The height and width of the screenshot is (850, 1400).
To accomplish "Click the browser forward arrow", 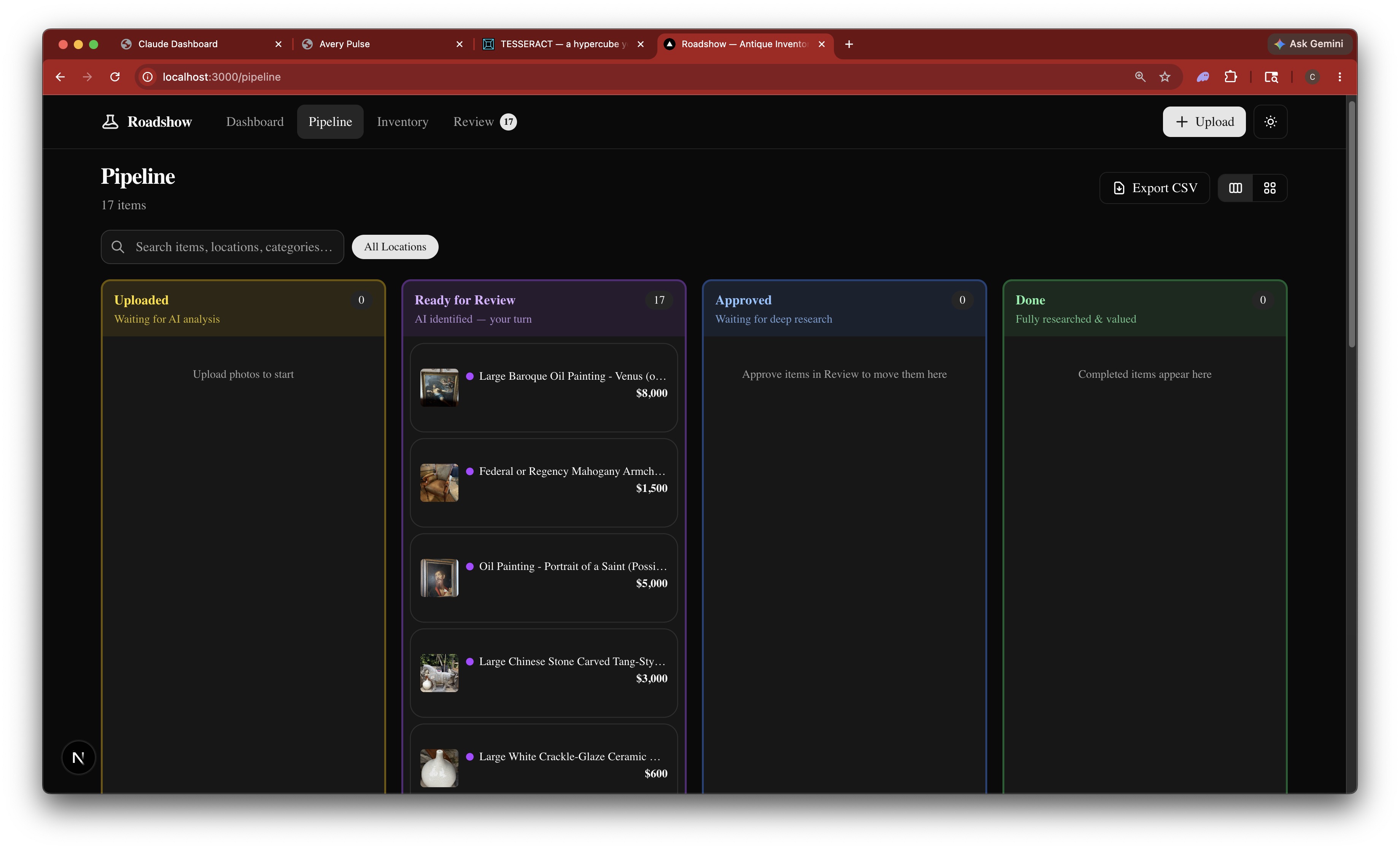I will pyautogui.click(x=87, y=77).
